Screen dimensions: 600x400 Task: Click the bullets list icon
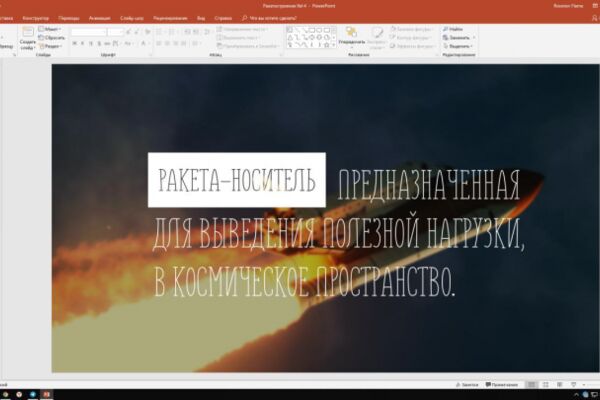tap(160, 32)
